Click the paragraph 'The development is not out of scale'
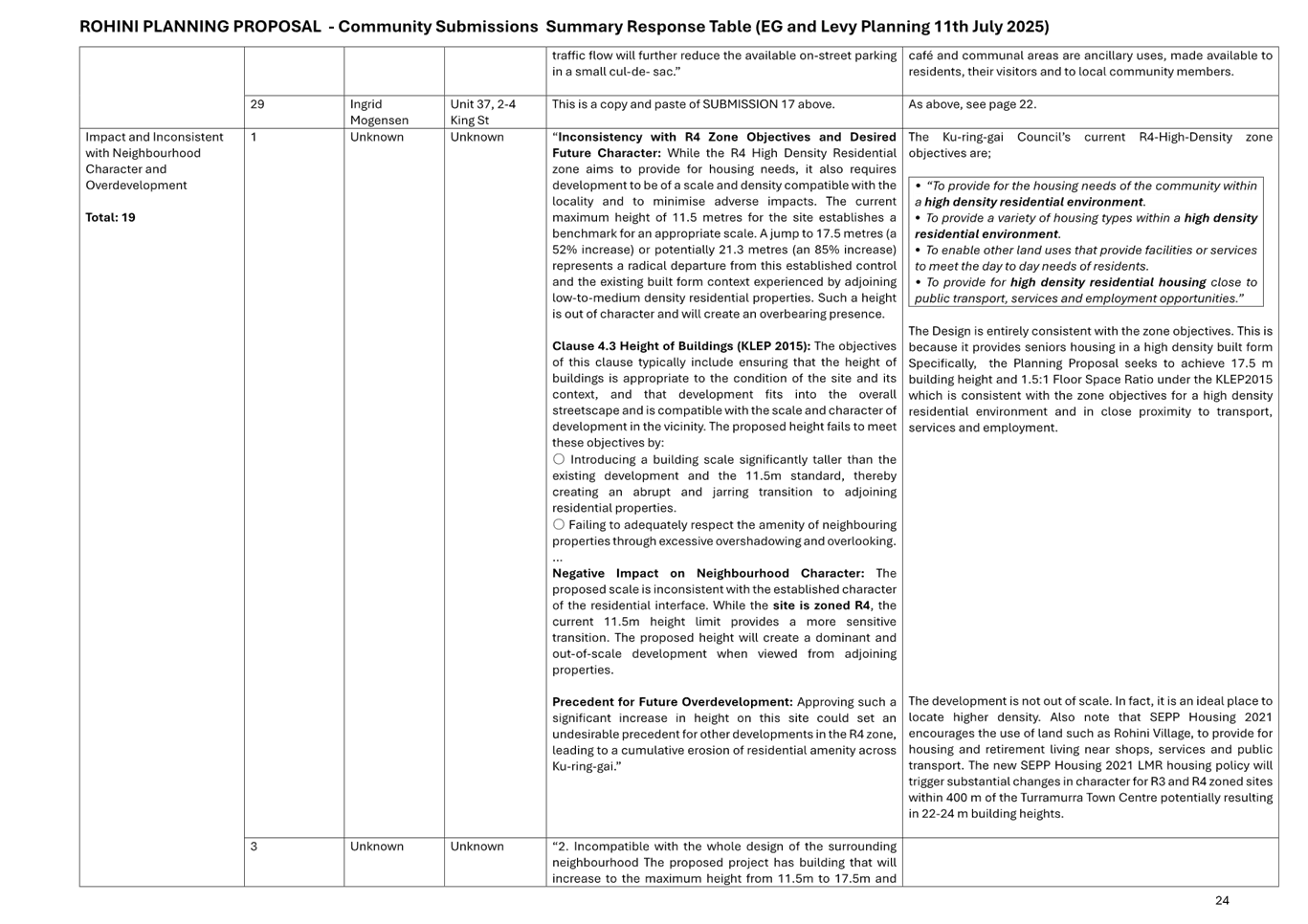 [x=1090, y=757]
